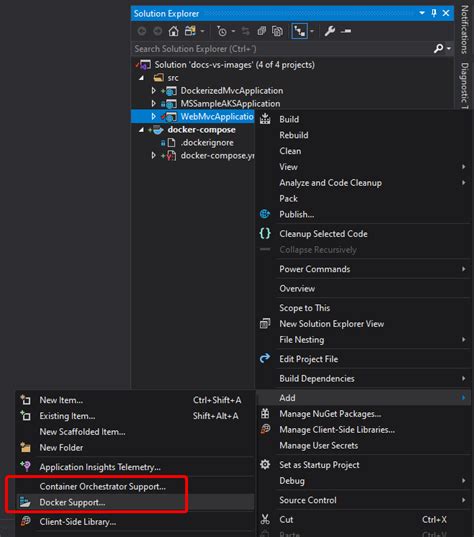Collapse the docker-compose project node
The width and height of the screenshot is (474, 537).
click(141, 130)
